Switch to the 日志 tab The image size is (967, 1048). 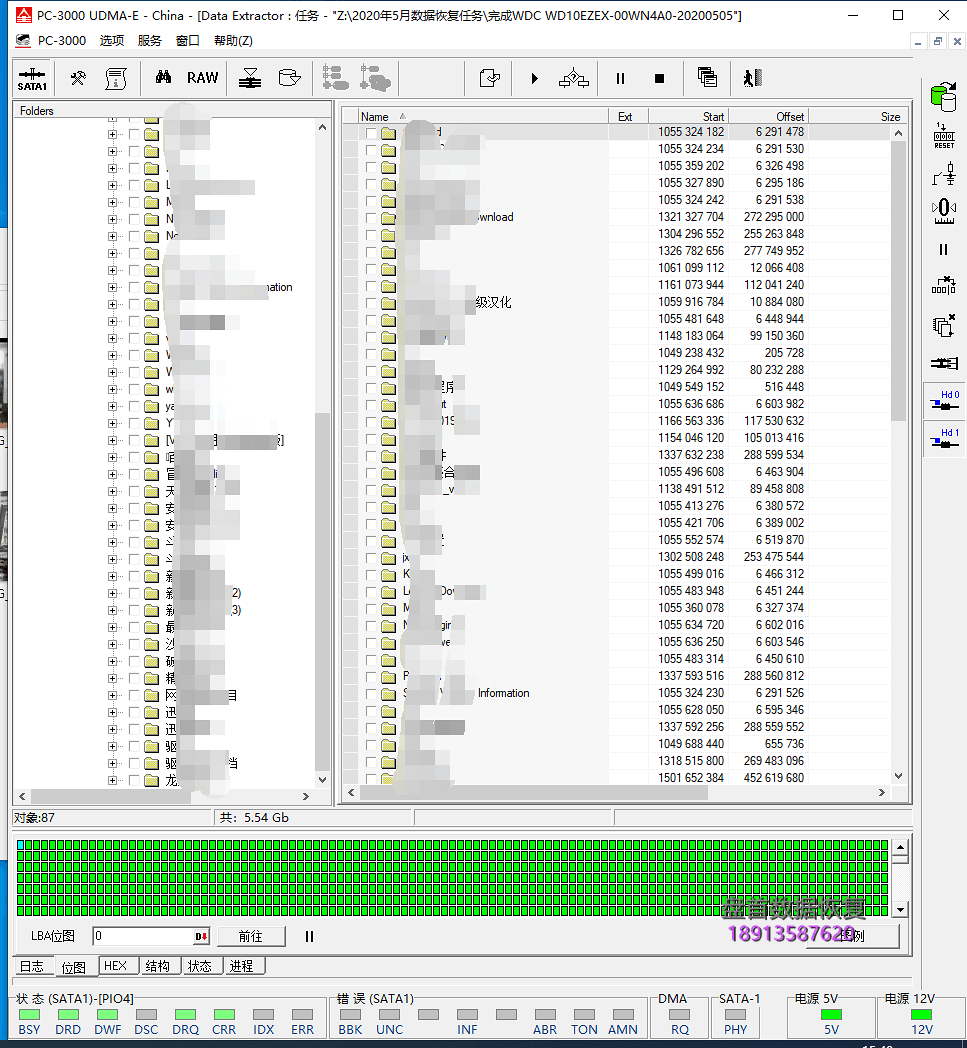coord(31,966)
